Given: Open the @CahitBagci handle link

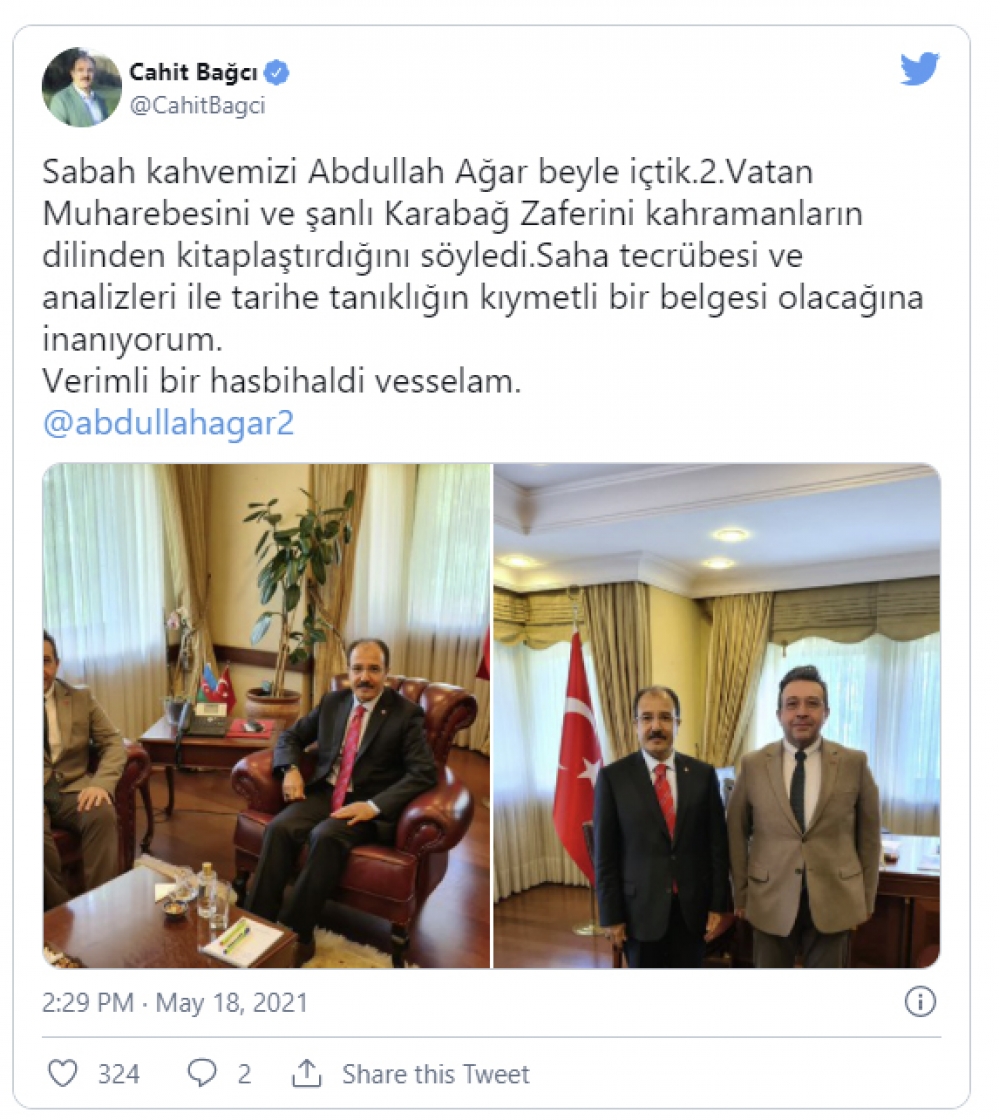Looking at the screenshot, I should coord(198,106).
